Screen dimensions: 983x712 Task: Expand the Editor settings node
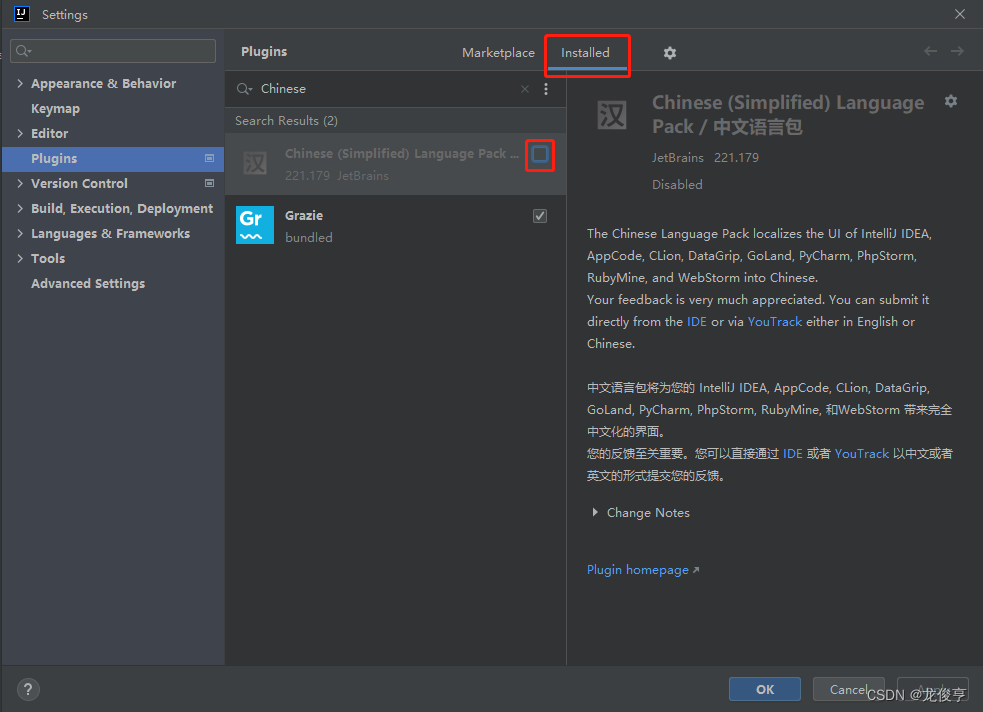pos(20,134)
